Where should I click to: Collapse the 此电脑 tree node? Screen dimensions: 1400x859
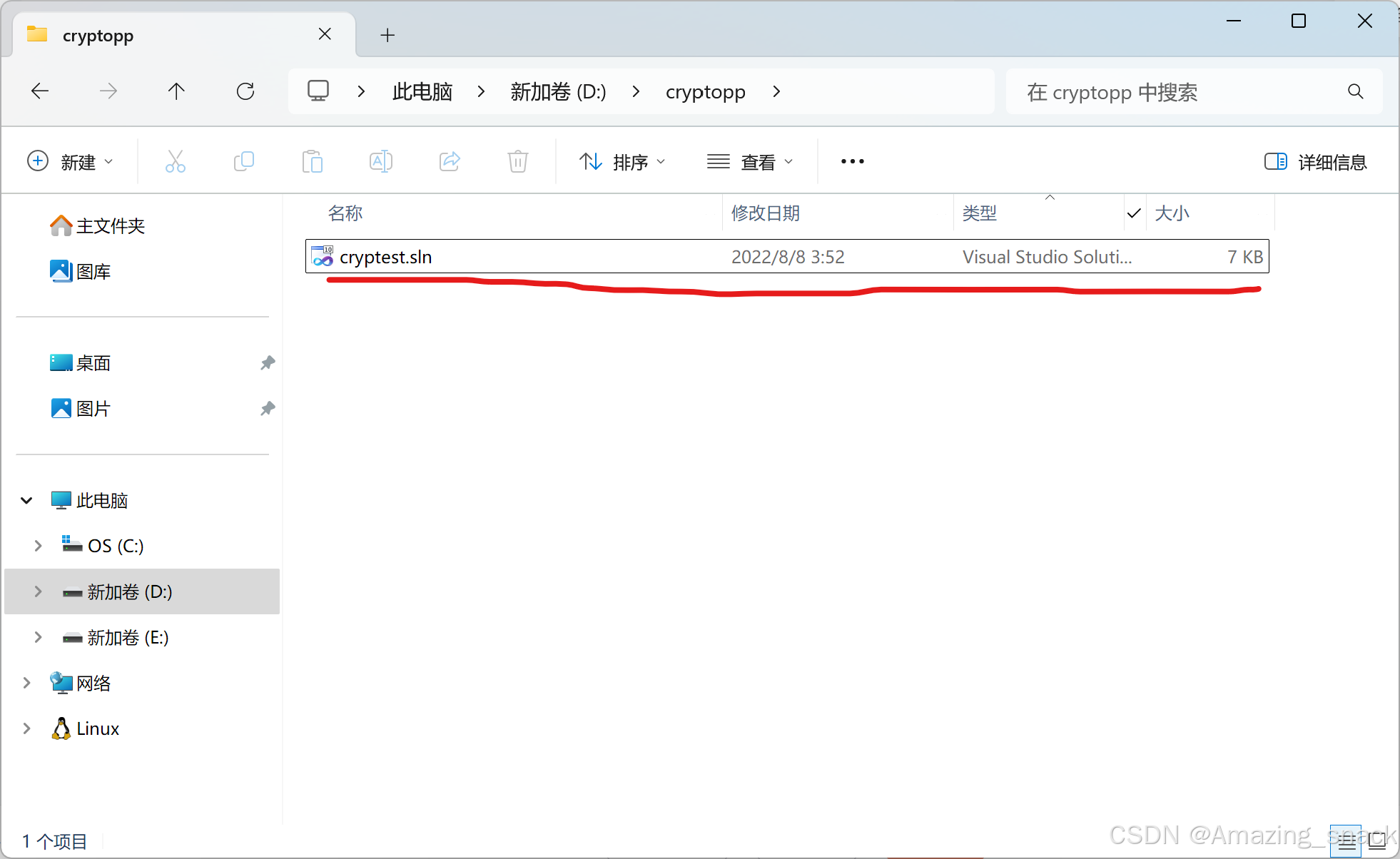tap(26, 500)
